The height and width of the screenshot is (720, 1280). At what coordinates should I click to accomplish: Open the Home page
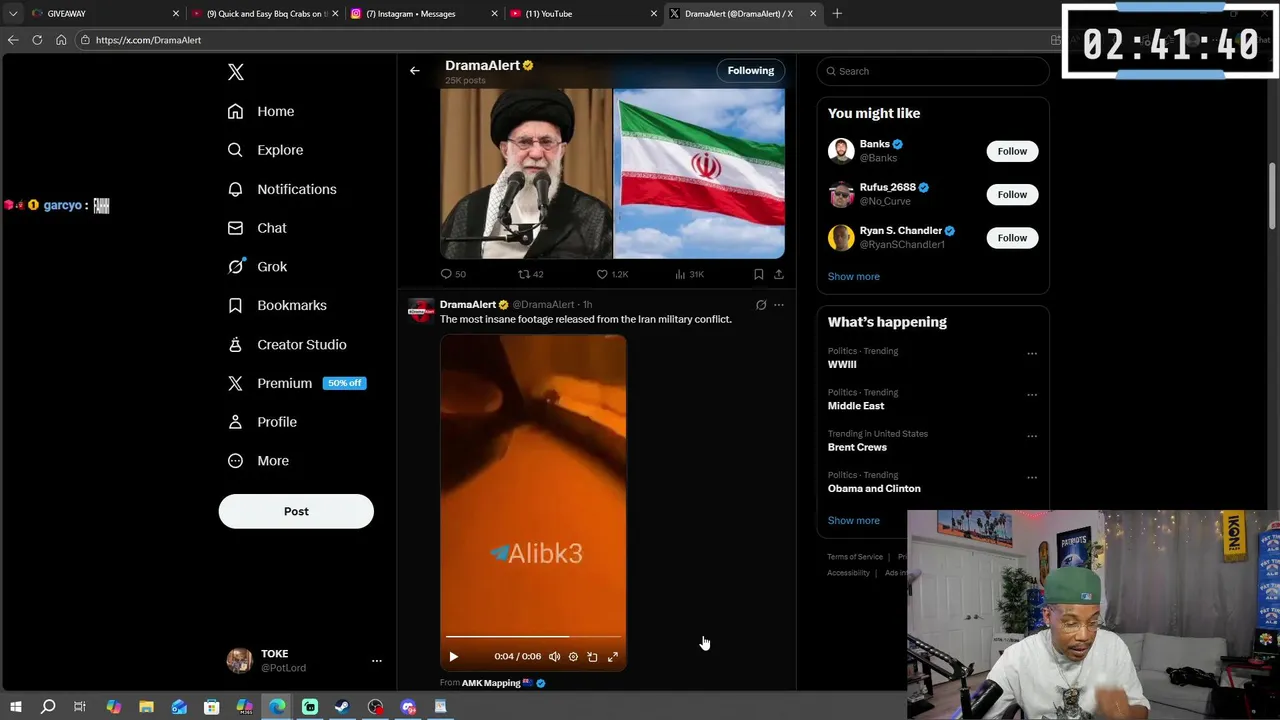coord(261,111)
